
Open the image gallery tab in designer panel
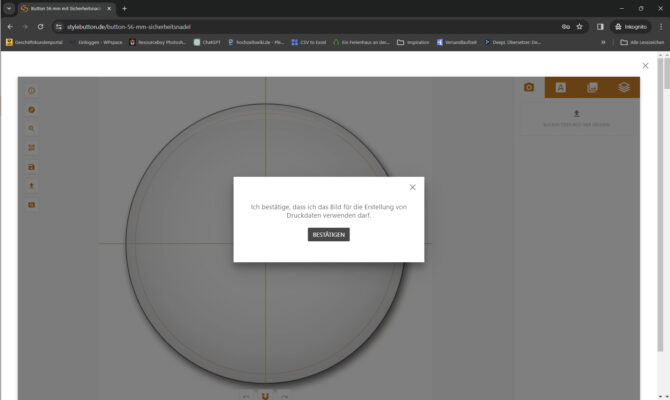coord(592,87)
